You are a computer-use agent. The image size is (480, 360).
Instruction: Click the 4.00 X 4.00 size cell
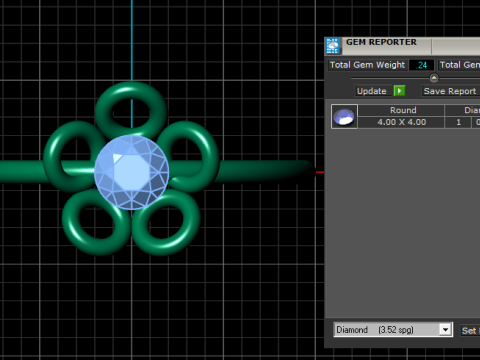click(x=402, y=122)
